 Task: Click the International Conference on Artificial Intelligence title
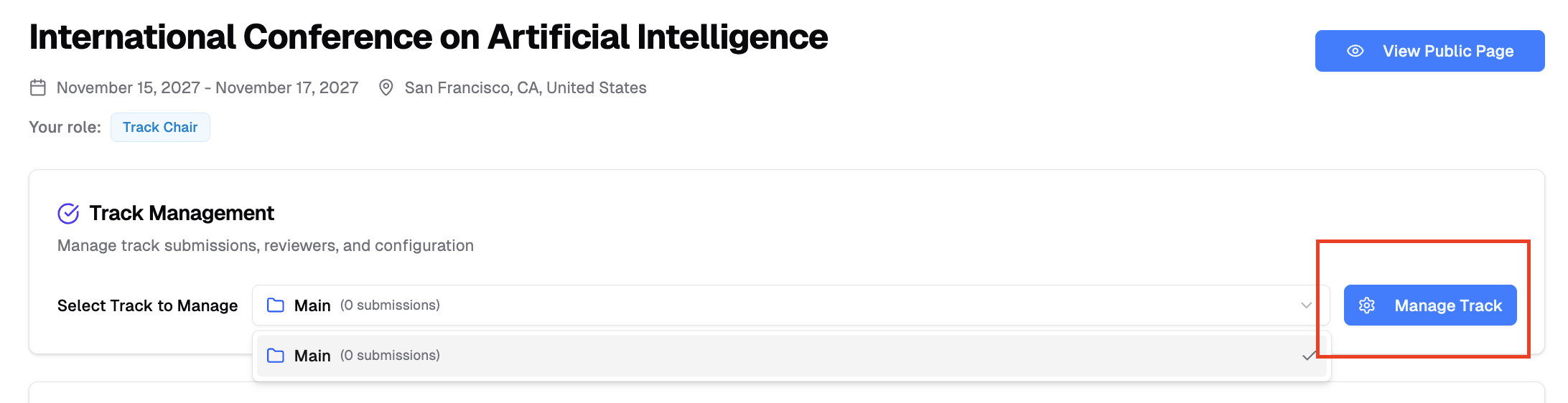[429, 37]
